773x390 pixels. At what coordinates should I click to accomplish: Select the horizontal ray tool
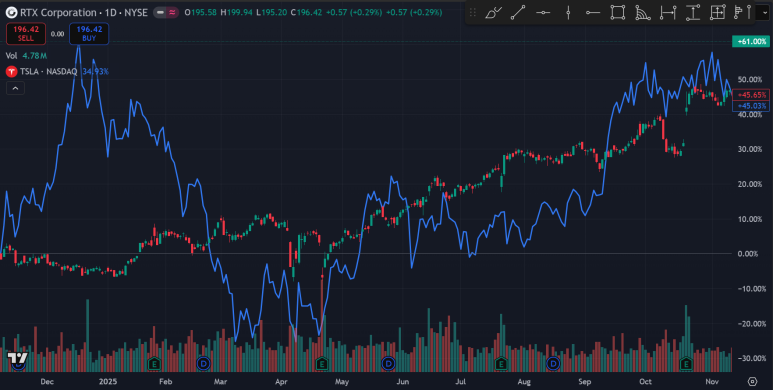593,12
